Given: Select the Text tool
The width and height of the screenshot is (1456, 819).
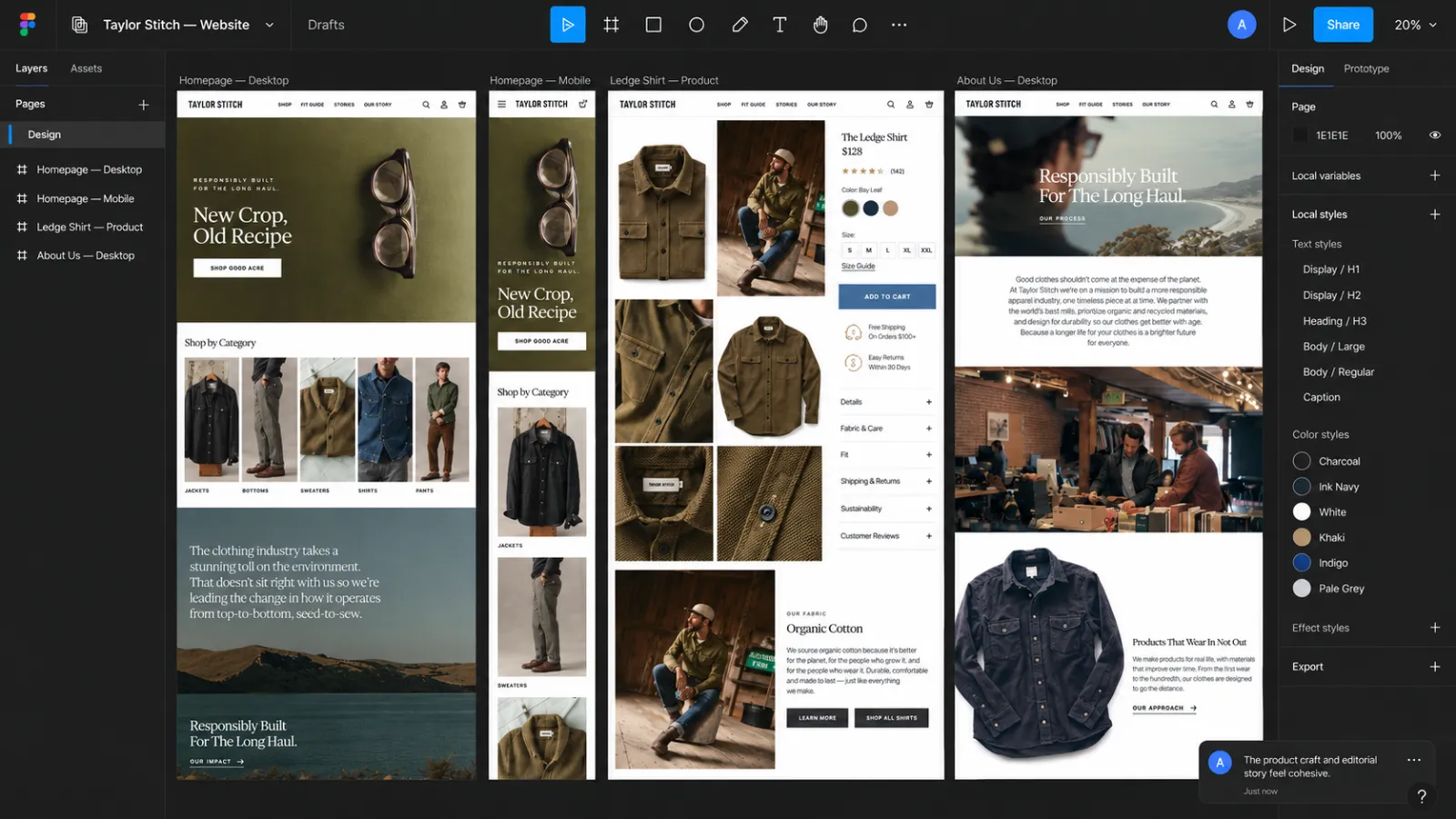Looking at the screenshot, I should (780, 25).
